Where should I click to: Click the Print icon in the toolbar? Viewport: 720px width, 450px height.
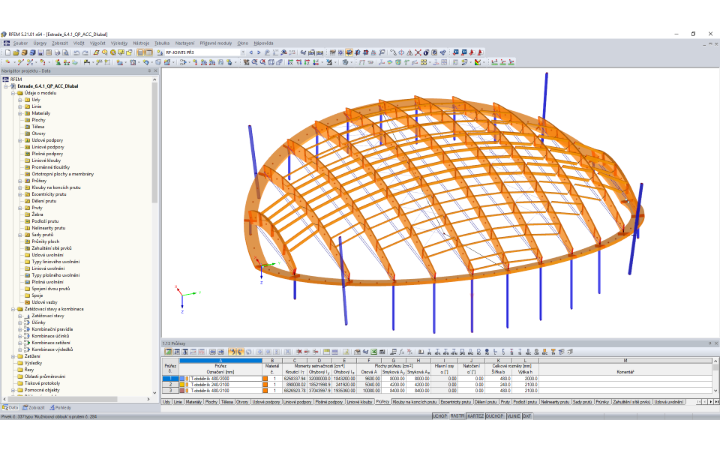(57, 52)
